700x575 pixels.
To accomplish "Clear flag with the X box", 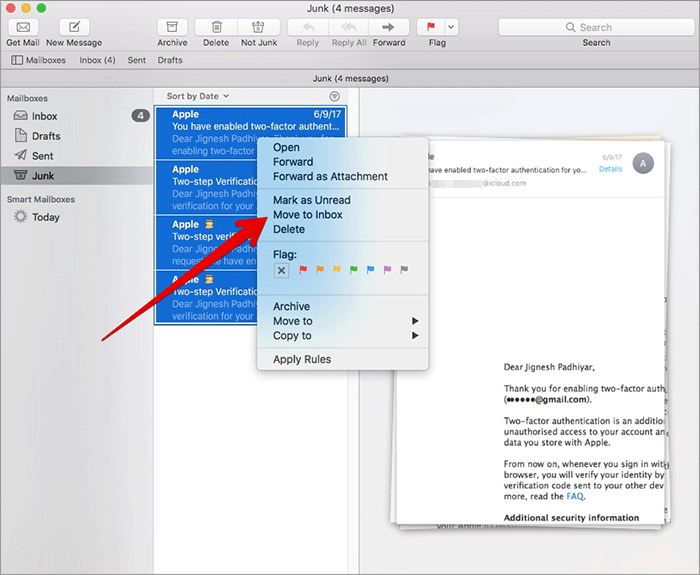I will click(281, 271).
